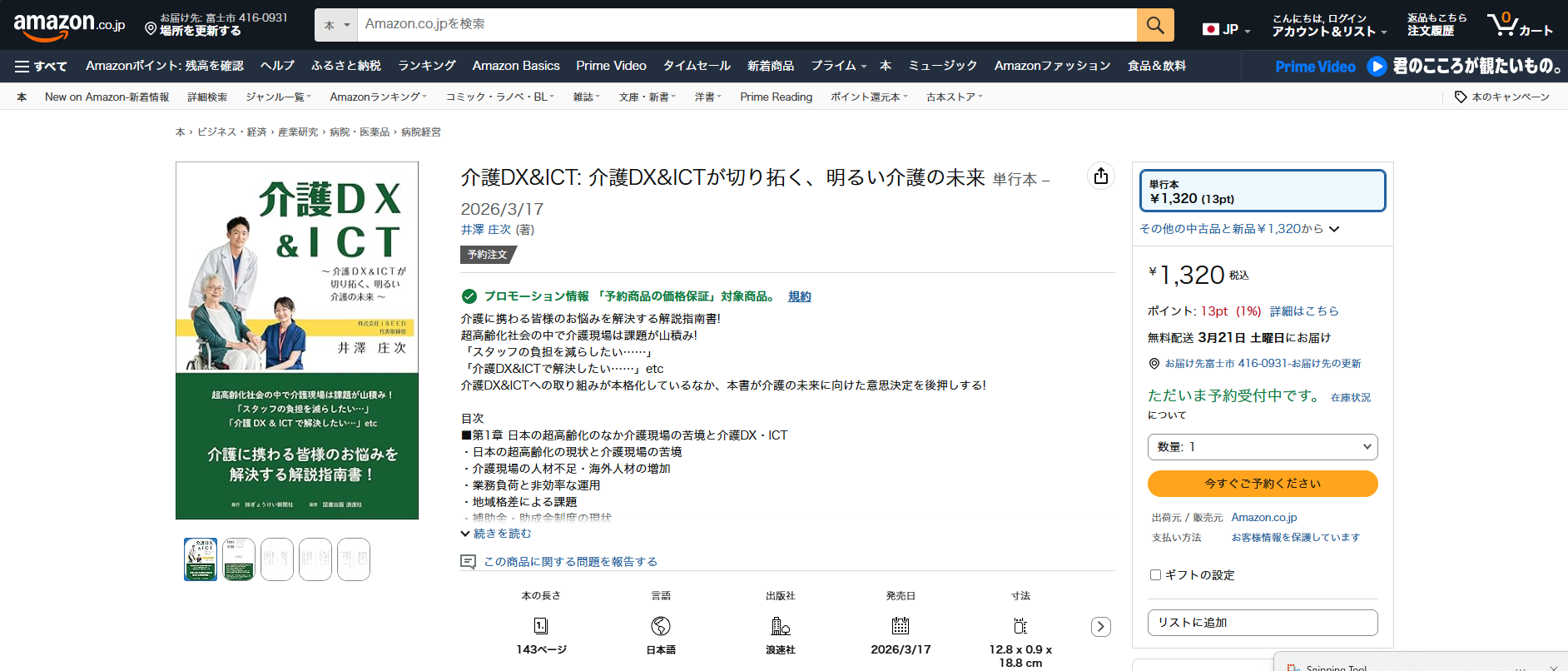Advance product details carousel with right arrow
Image resolution: width=1568 pixels, height=671 pixels.
[x=1101, y=627]
